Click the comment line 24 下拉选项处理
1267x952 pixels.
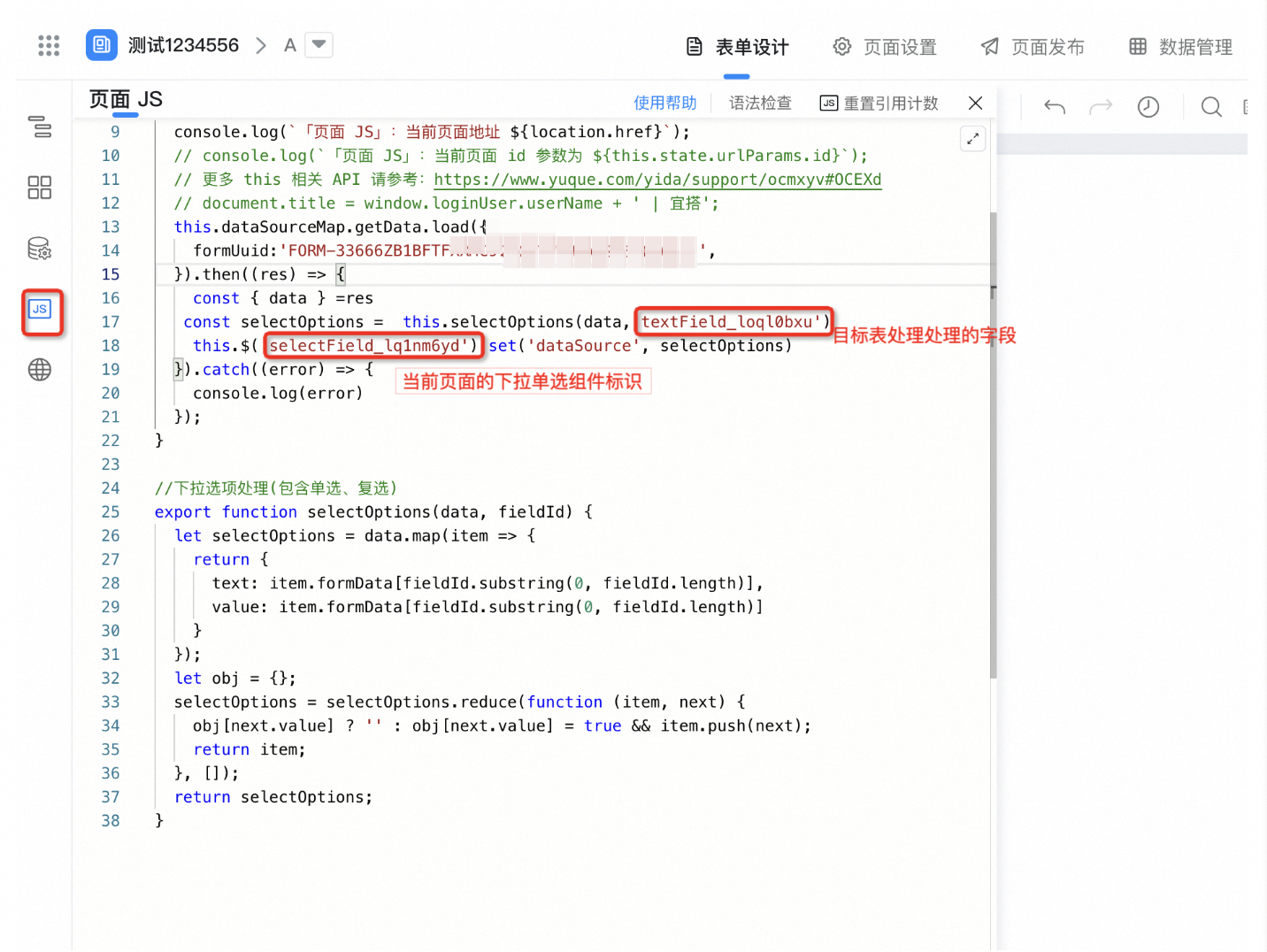(x=276, y=488)
